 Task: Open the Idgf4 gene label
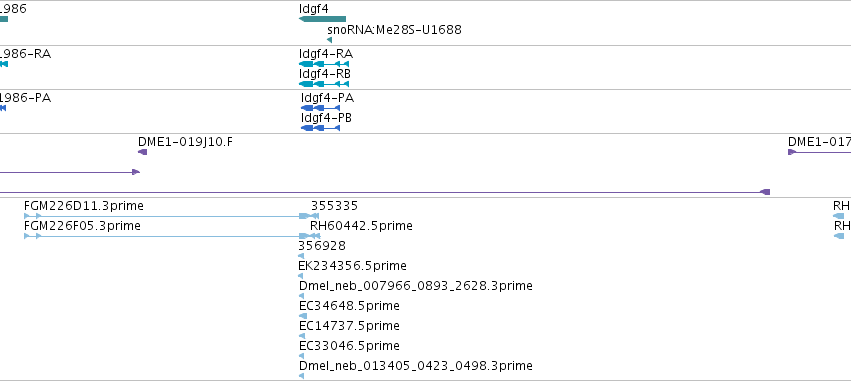point(314,9)
